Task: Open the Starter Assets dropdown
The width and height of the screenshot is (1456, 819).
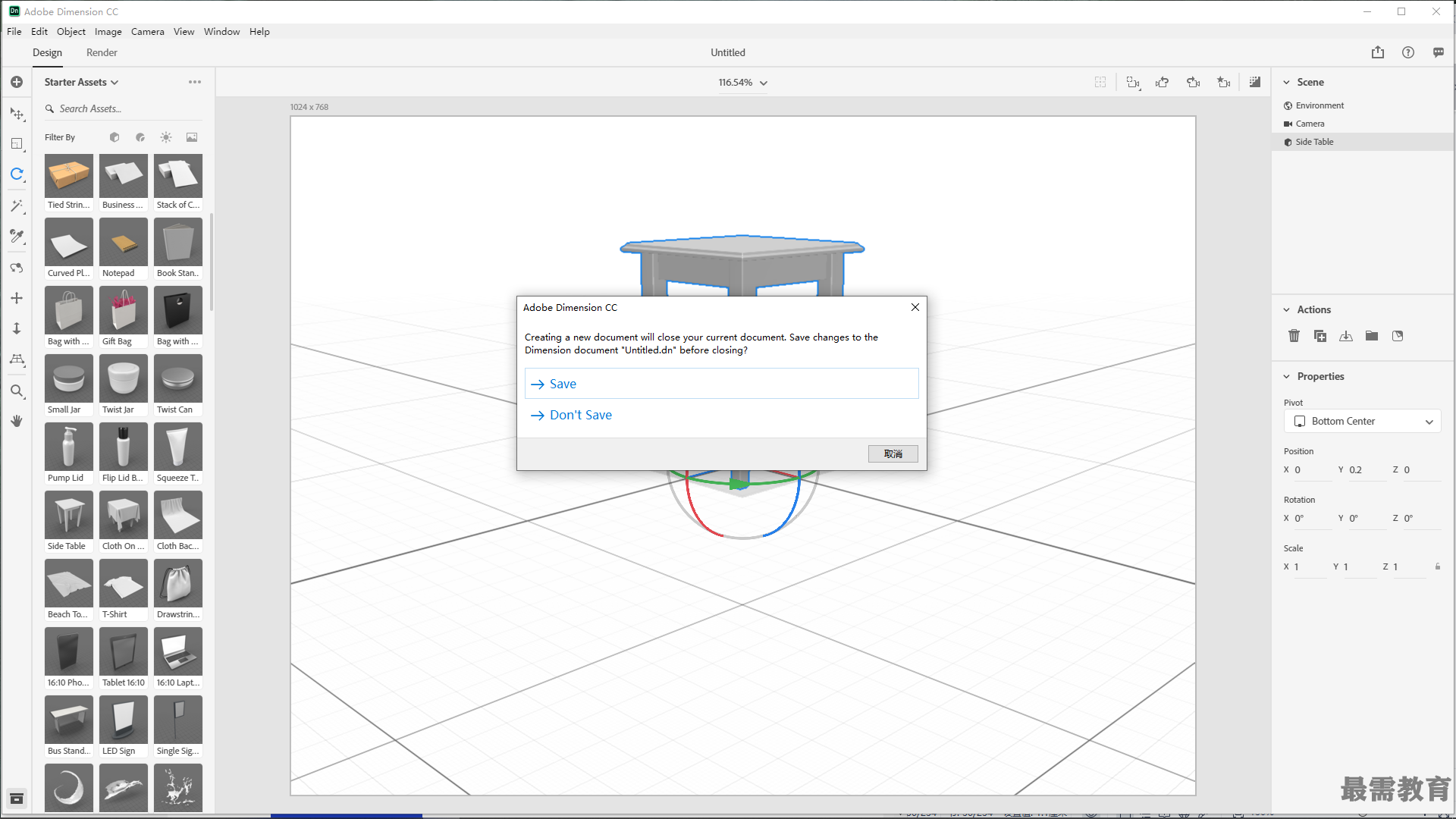Action: click(81, 82)
